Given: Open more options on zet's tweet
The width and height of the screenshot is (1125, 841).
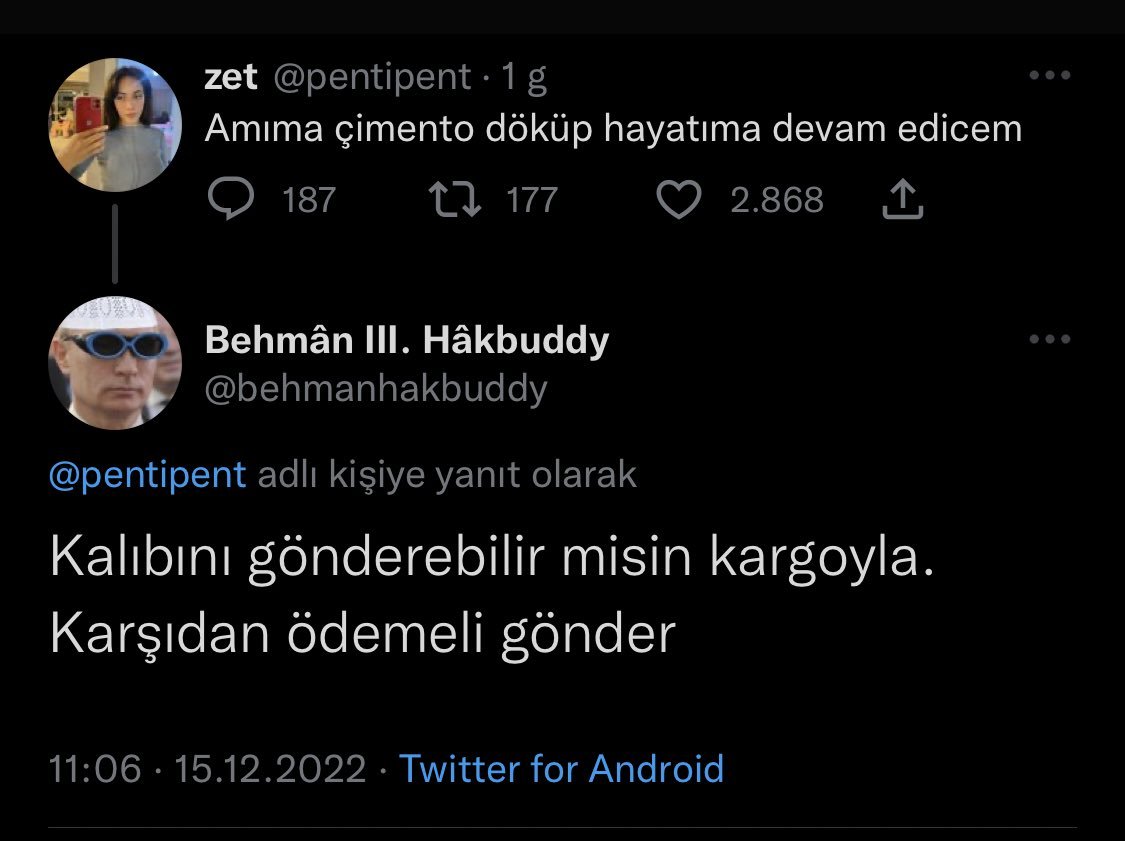Looking at the screenshot, I should (1049, 76).
